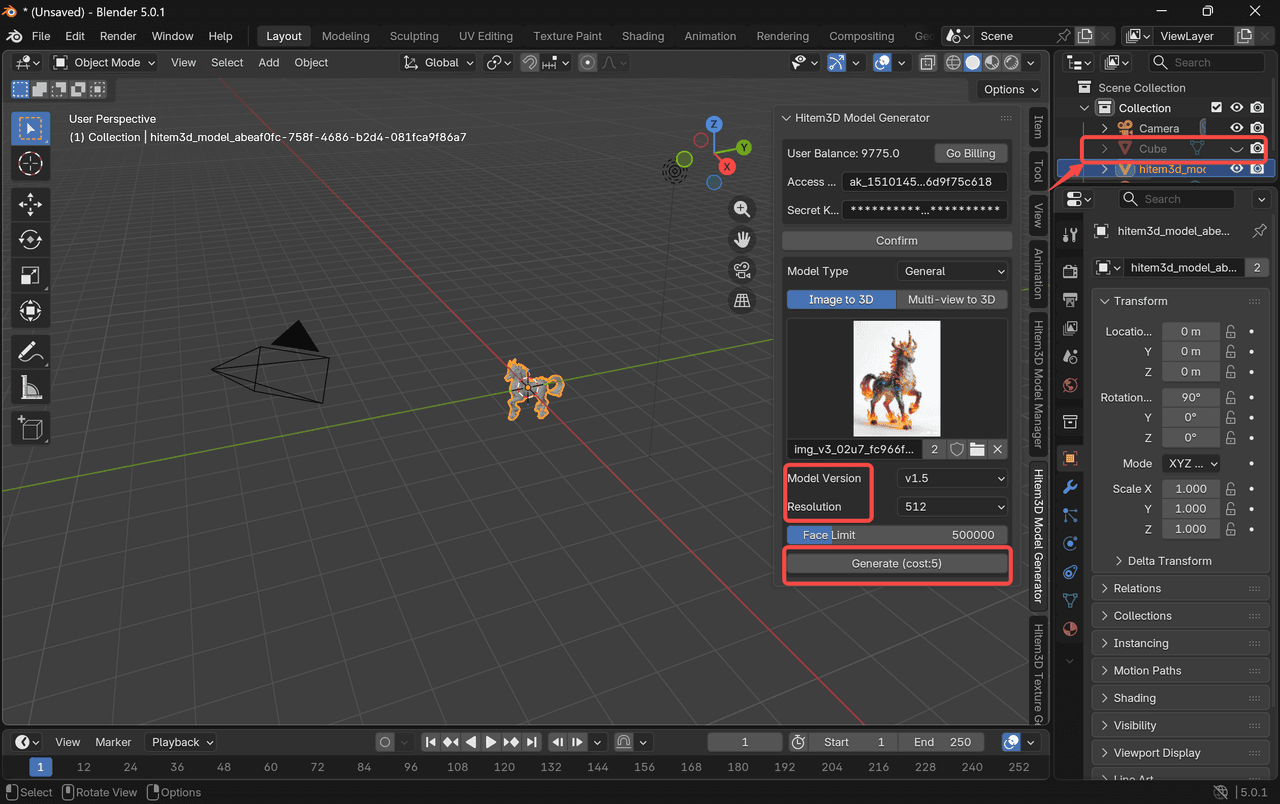Select the Rotate tool
The image size is (1280, 804).
tap(30, 240)
